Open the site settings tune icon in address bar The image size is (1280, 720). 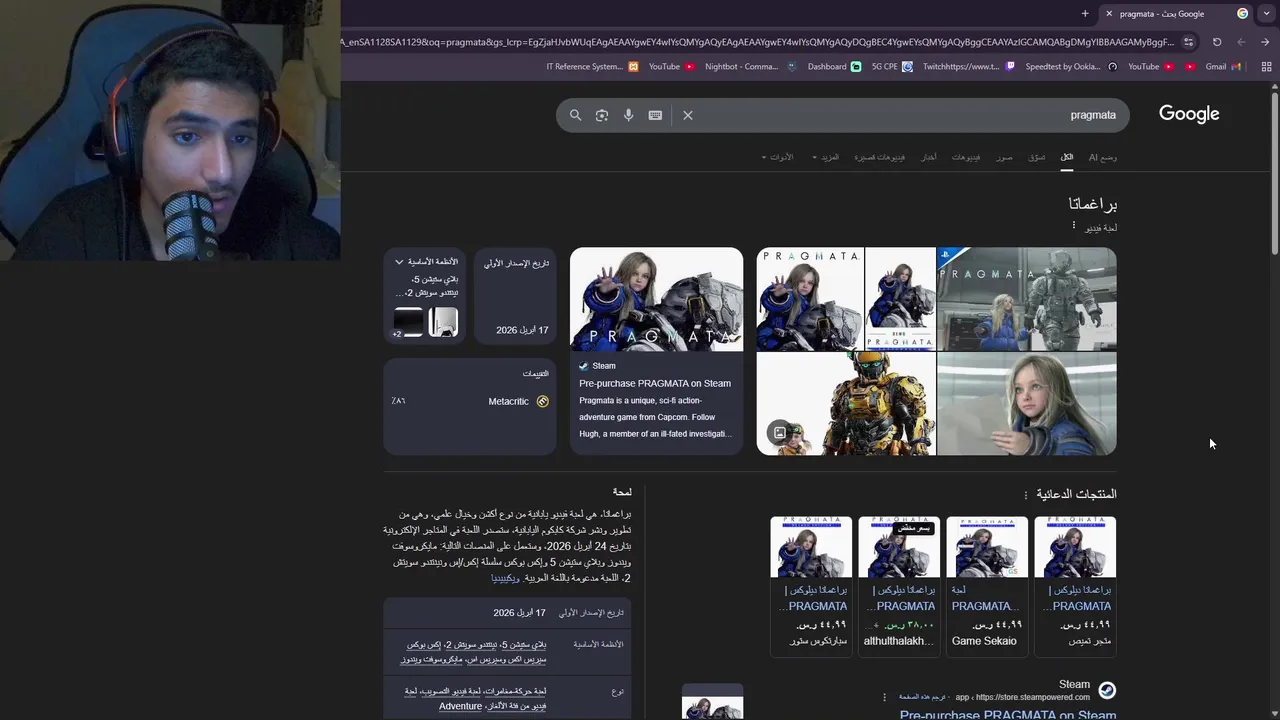[x=1188, y=42]
